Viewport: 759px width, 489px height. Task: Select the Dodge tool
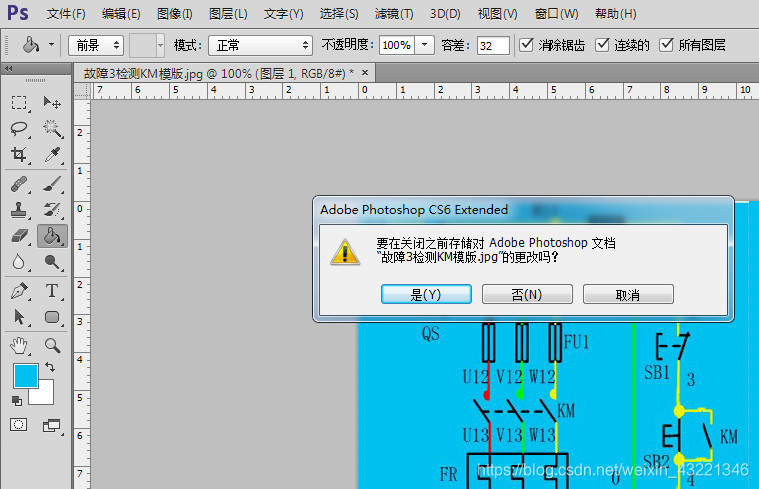coord(52,262)
